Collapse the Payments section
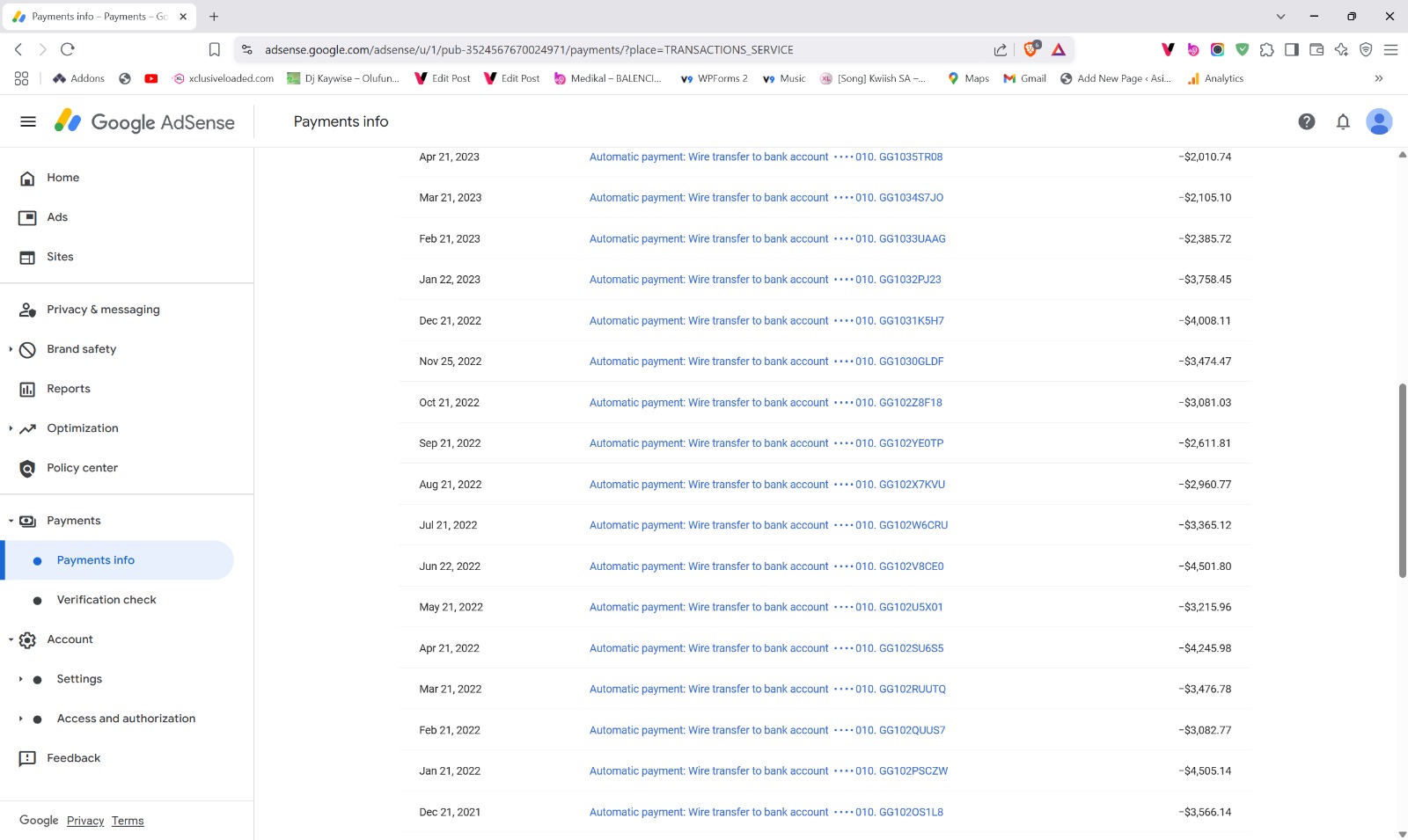 click(11, 521)
